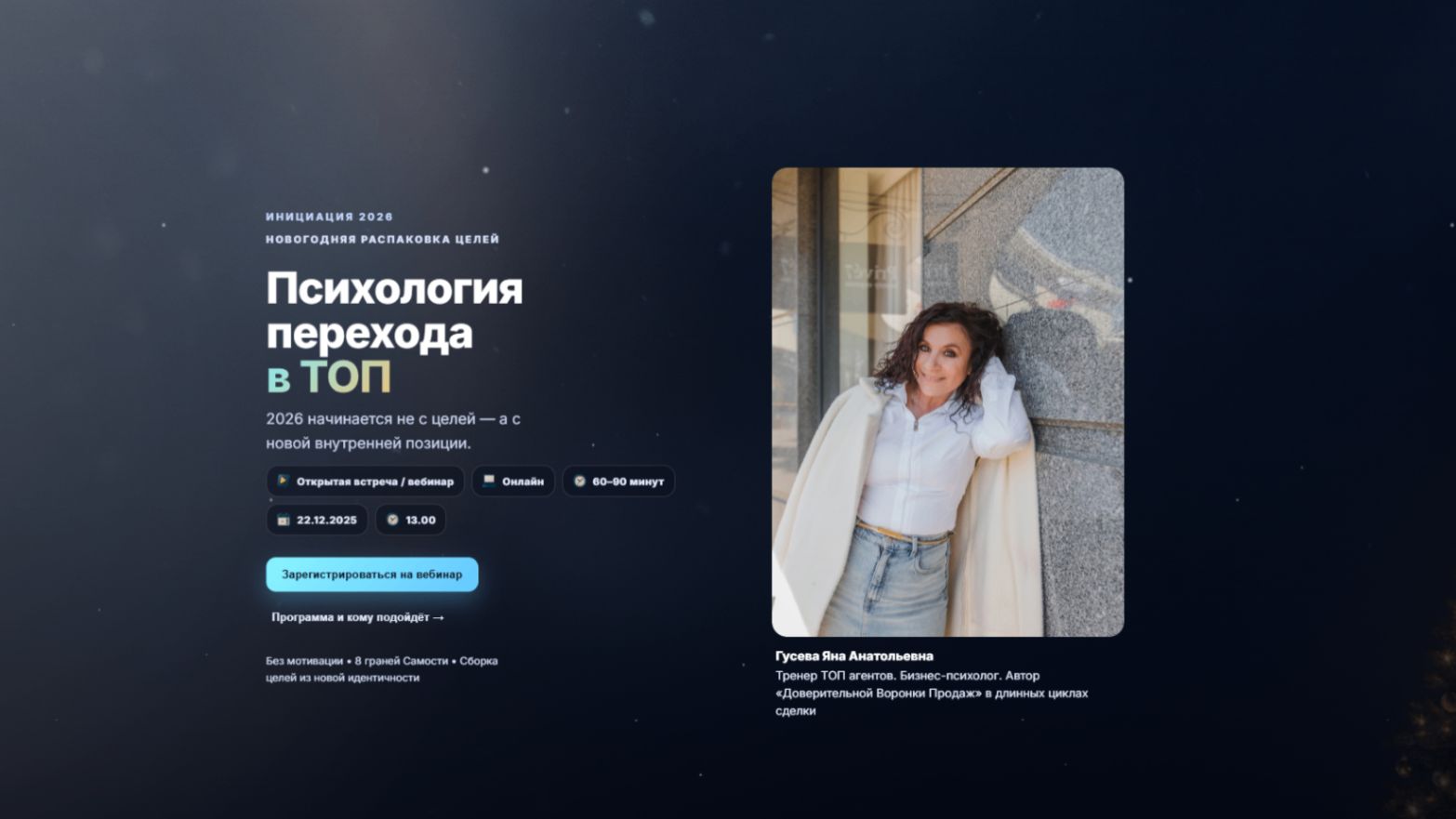Click the ИНИЦИАЦИЯ 2026 label
The image size is (1456, 819).
point(329,217)
